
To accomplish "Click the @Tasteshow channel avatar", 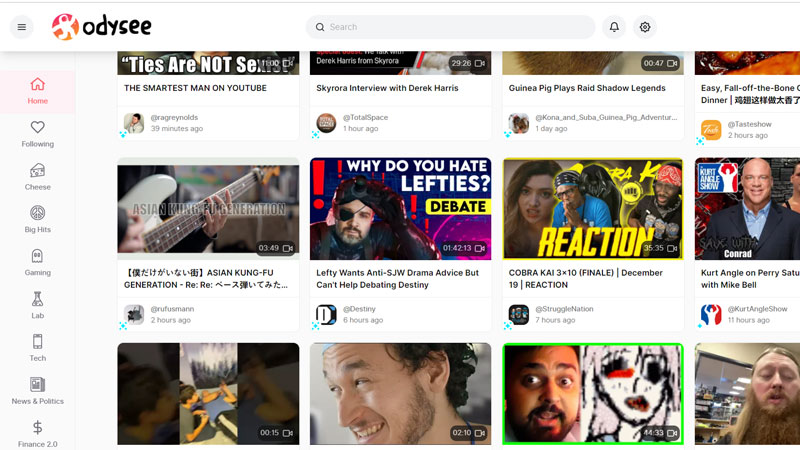I will tap(711, 130).
